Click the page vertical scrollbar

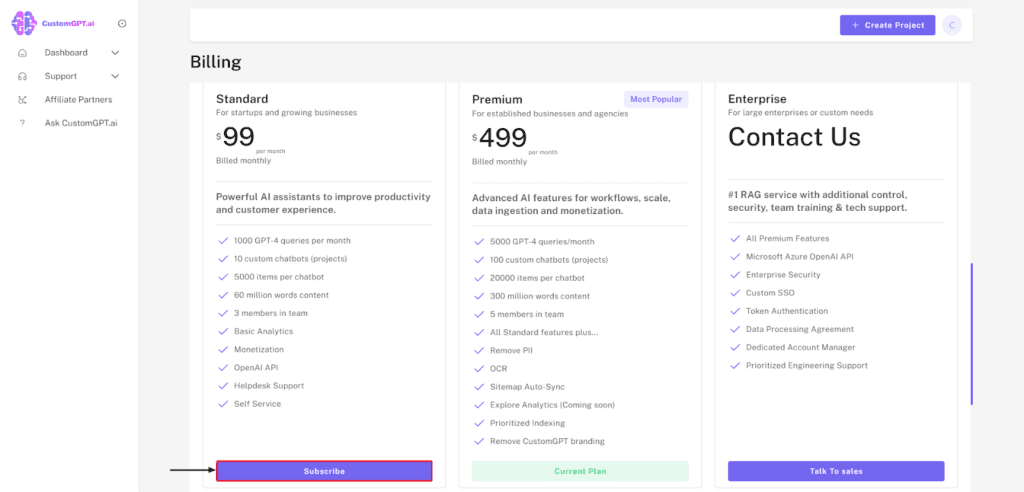pyautogui.click(x=972, y=333)
